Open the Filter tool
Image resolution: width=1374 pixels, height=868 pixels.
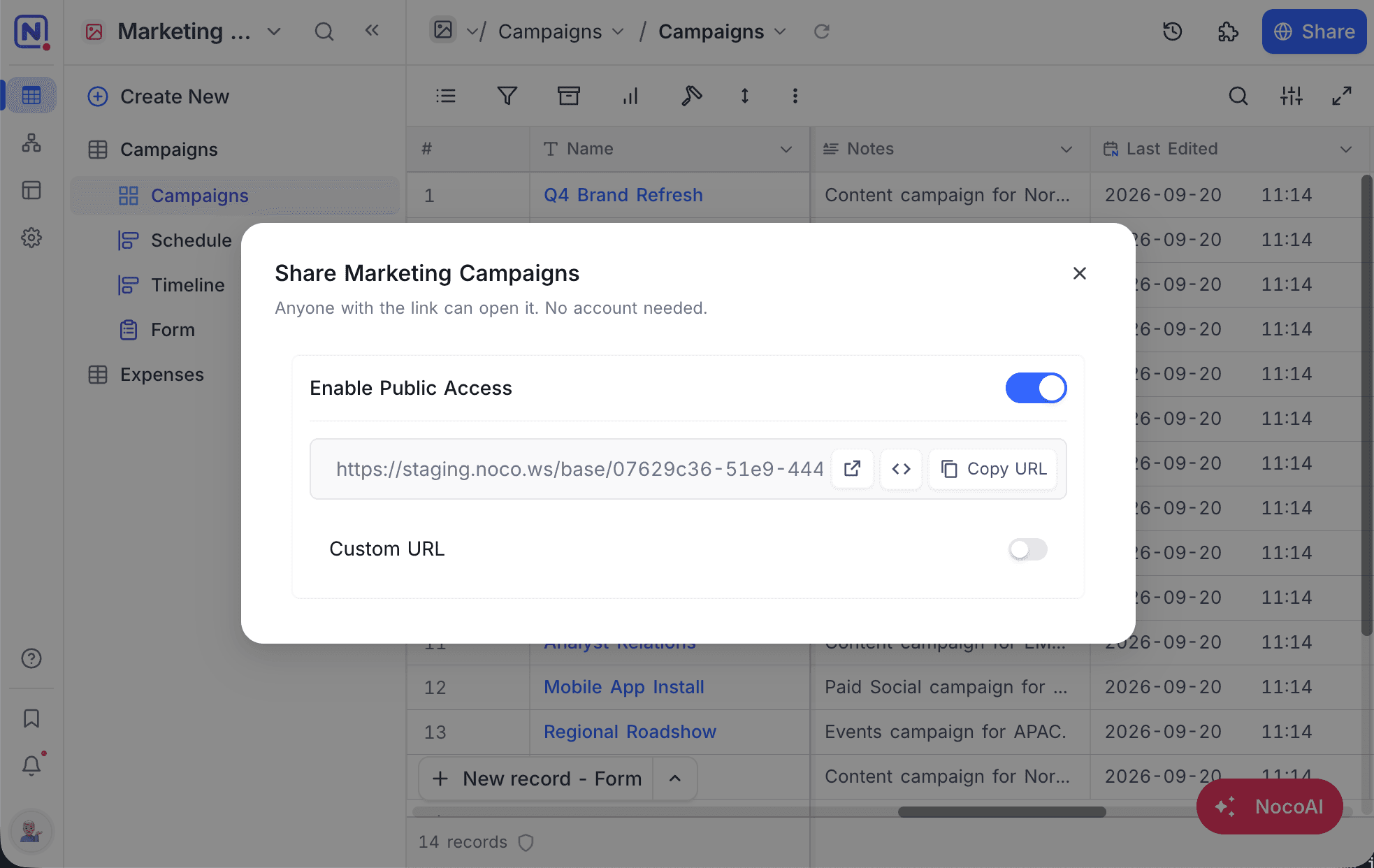coord(507,96)
